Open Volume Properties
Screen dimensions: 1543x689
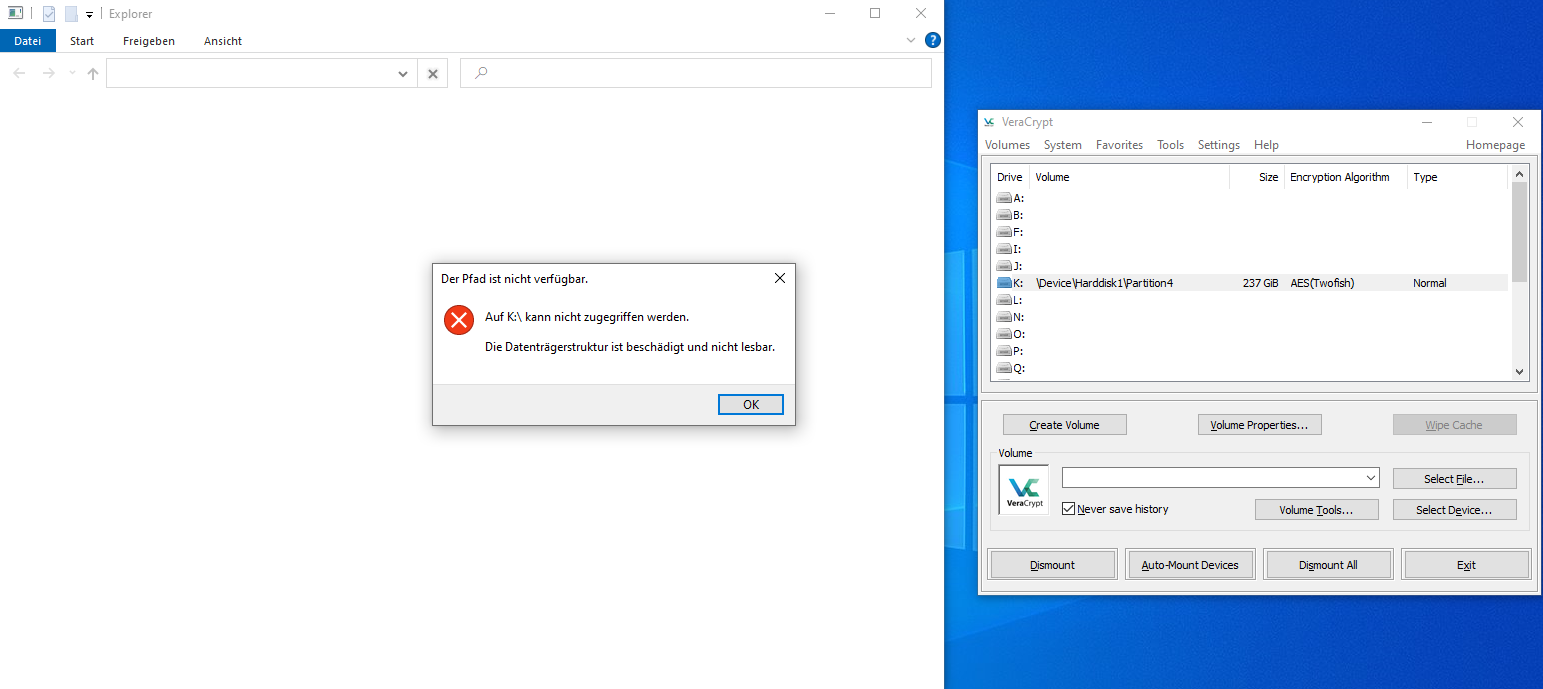point(1259,425)
